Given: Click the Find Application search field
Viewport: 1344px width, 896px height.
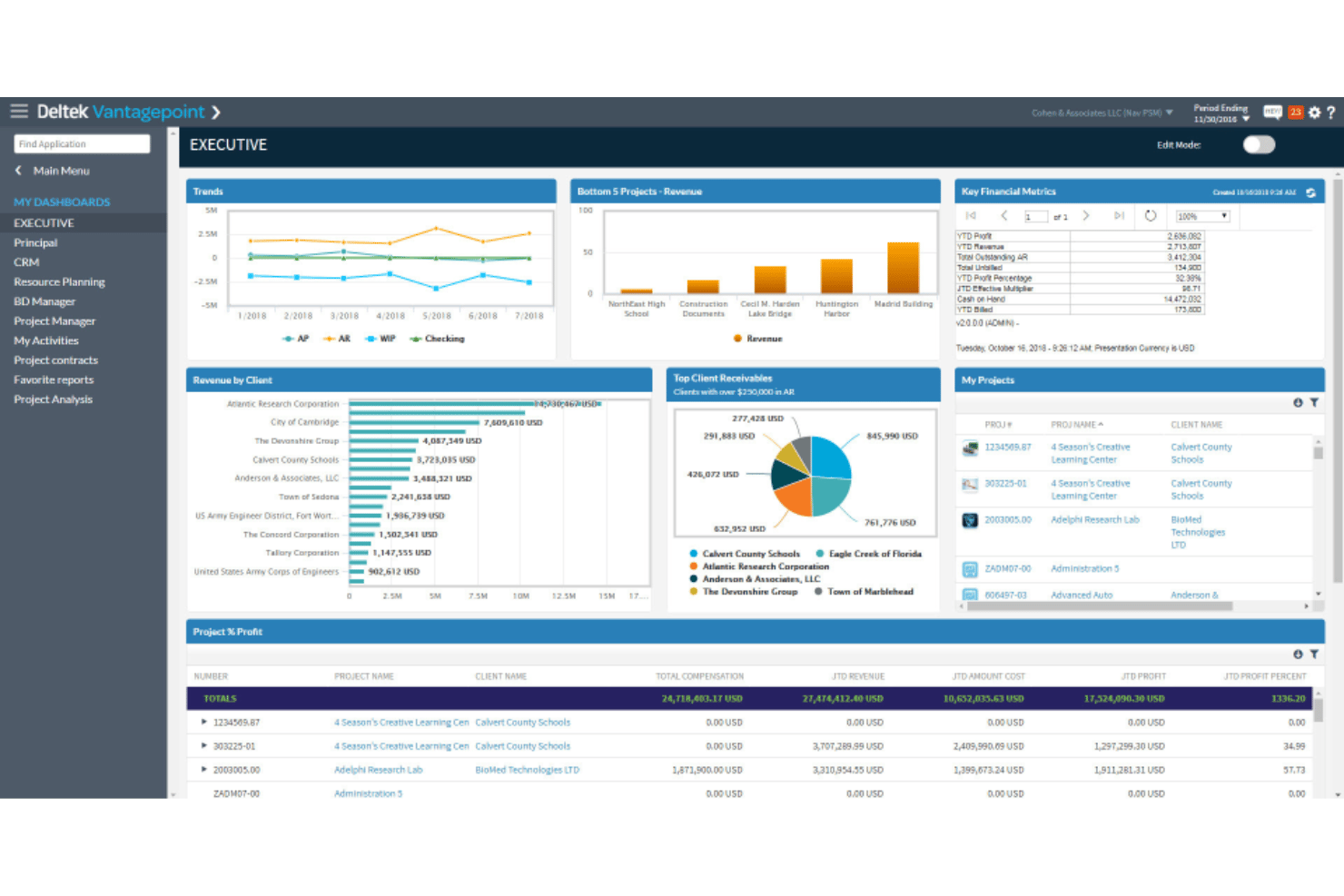Looking at the screenshot, I should pyautogui.click(x=82, y=143).
